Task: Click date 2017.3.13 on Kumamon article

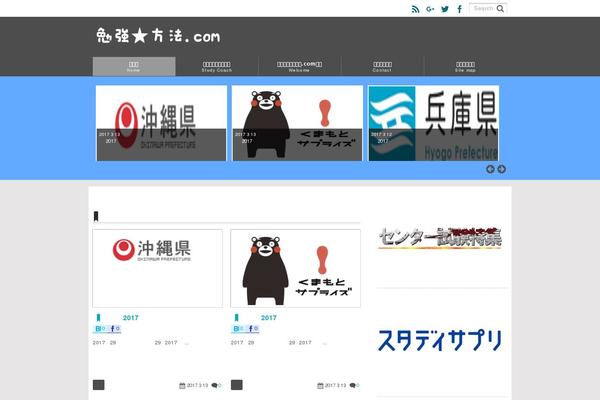Action: 336,385
